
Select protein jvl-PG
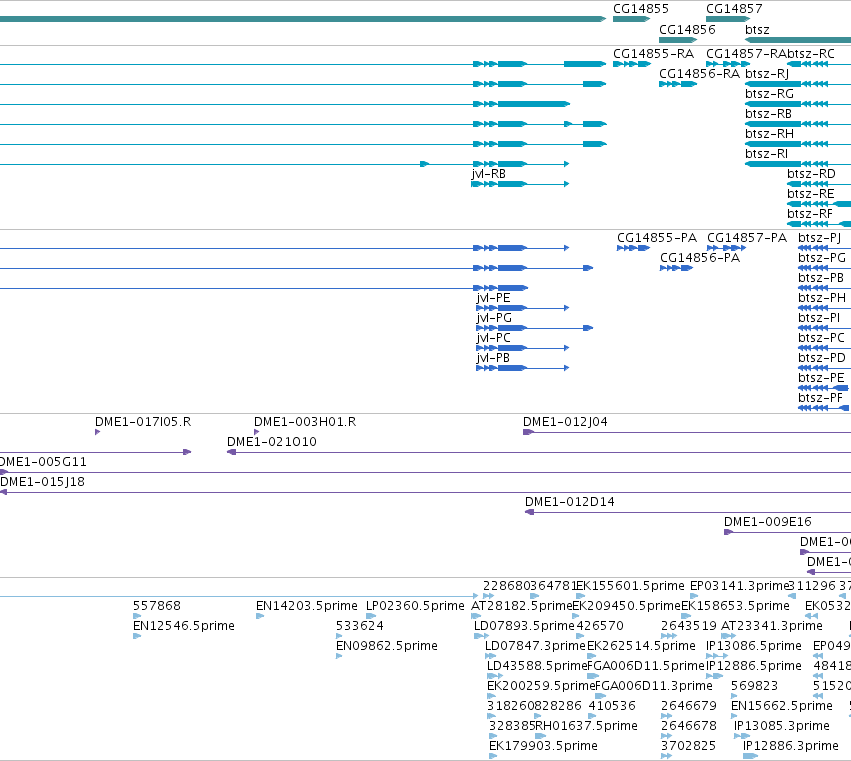tap(494, 318)
